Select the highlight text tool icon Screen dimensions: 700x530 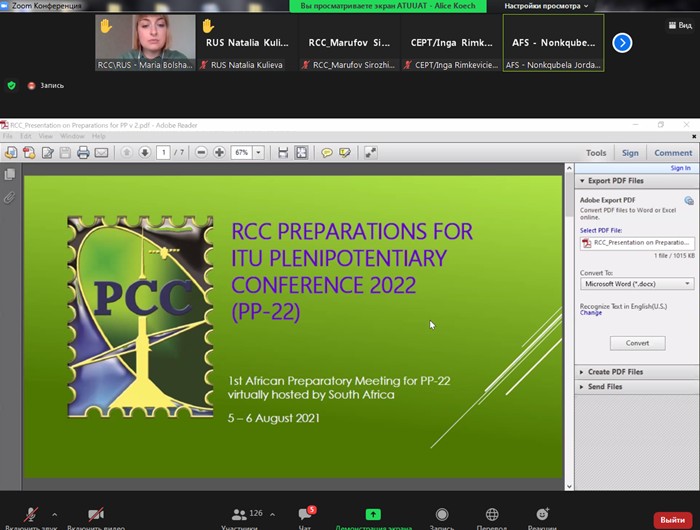click(x=345, y=153)
